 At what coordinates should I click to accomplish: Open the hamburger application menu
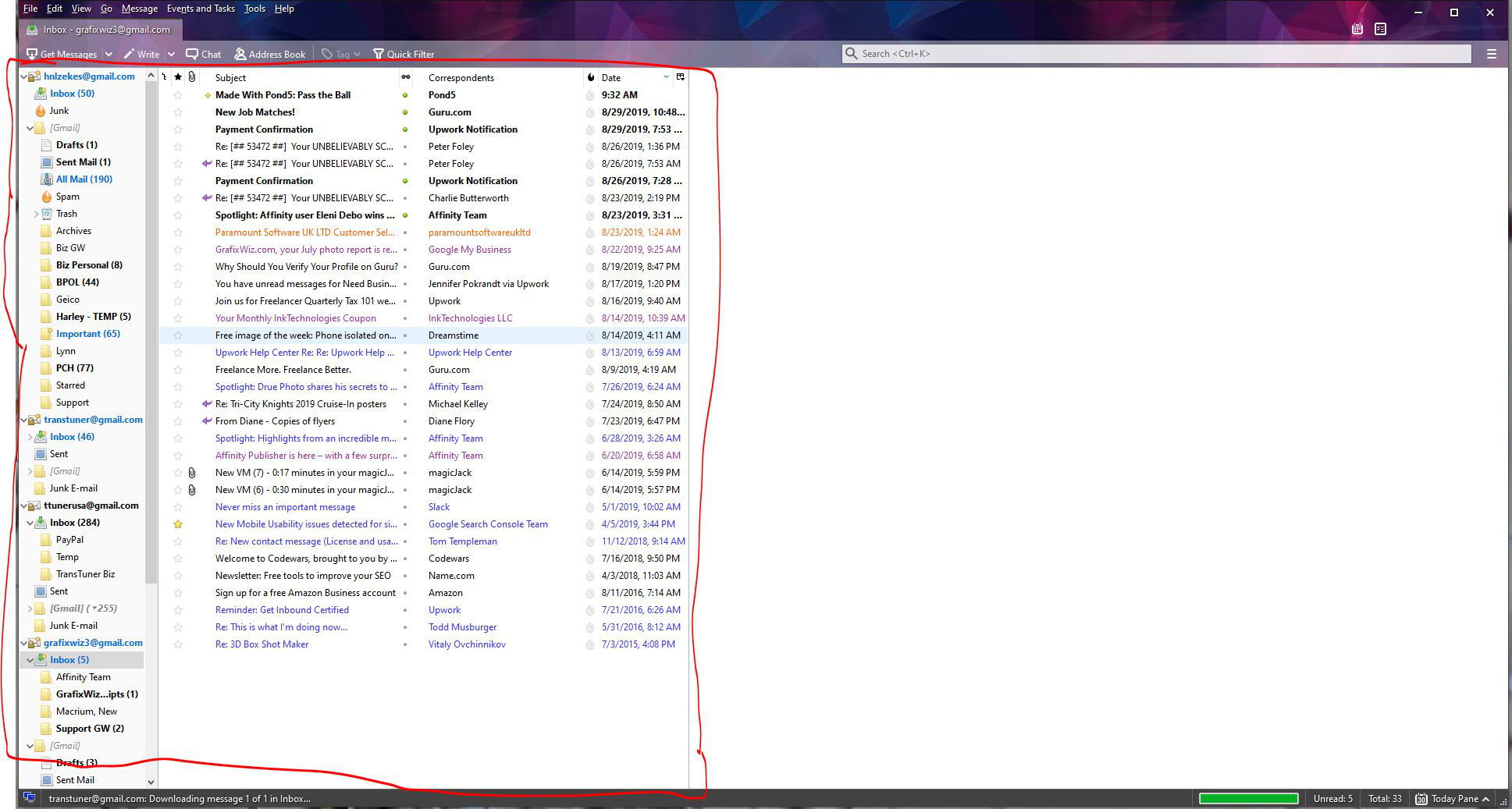click(x=1492, y=54)
